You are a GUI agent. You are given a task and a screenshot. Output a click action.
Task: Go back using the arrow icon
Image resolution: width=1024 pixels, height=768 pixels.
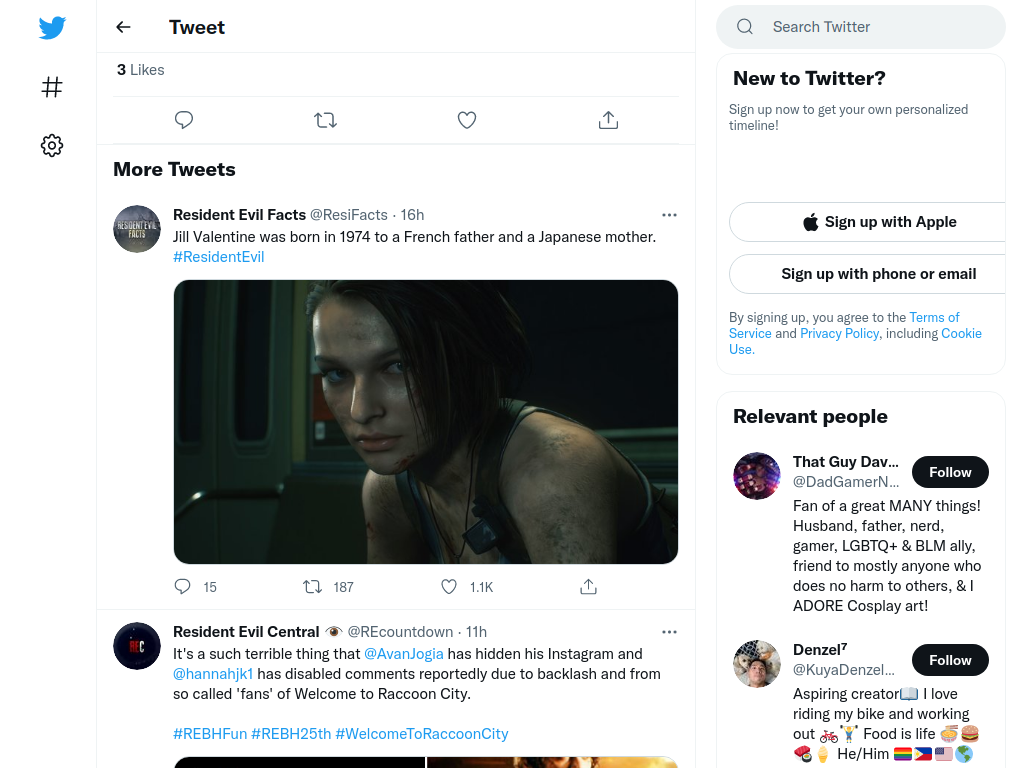click(x=123, y=27)
